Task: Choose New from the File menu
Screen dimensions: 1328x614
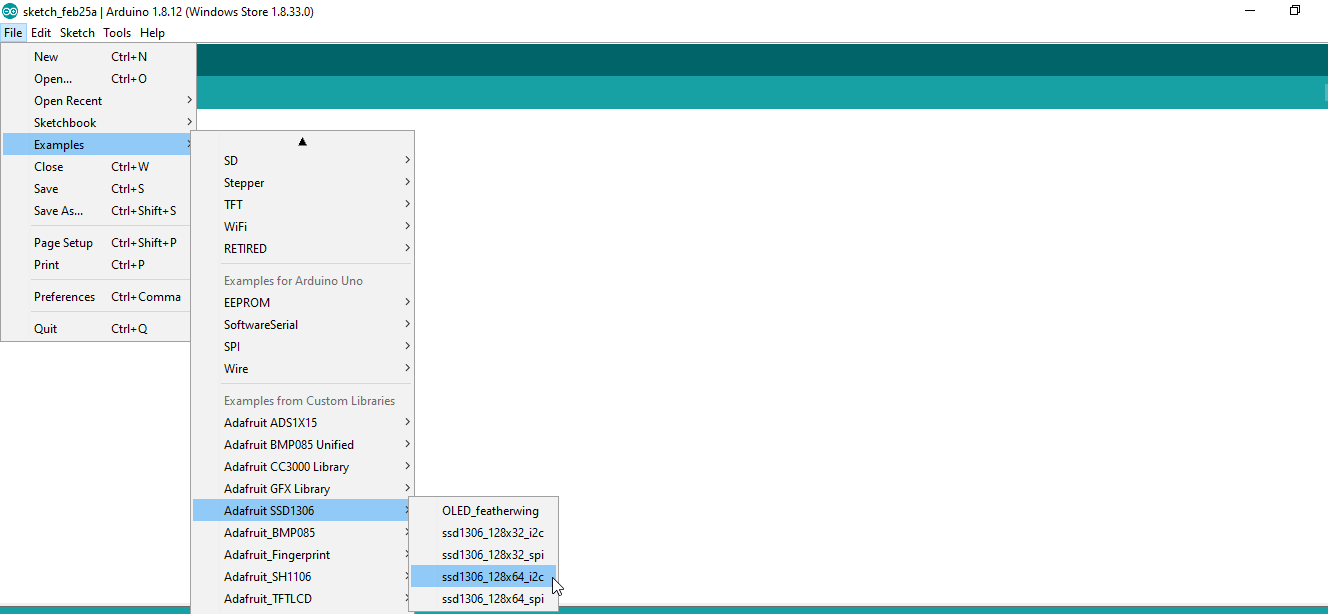Action: point(98,57)
